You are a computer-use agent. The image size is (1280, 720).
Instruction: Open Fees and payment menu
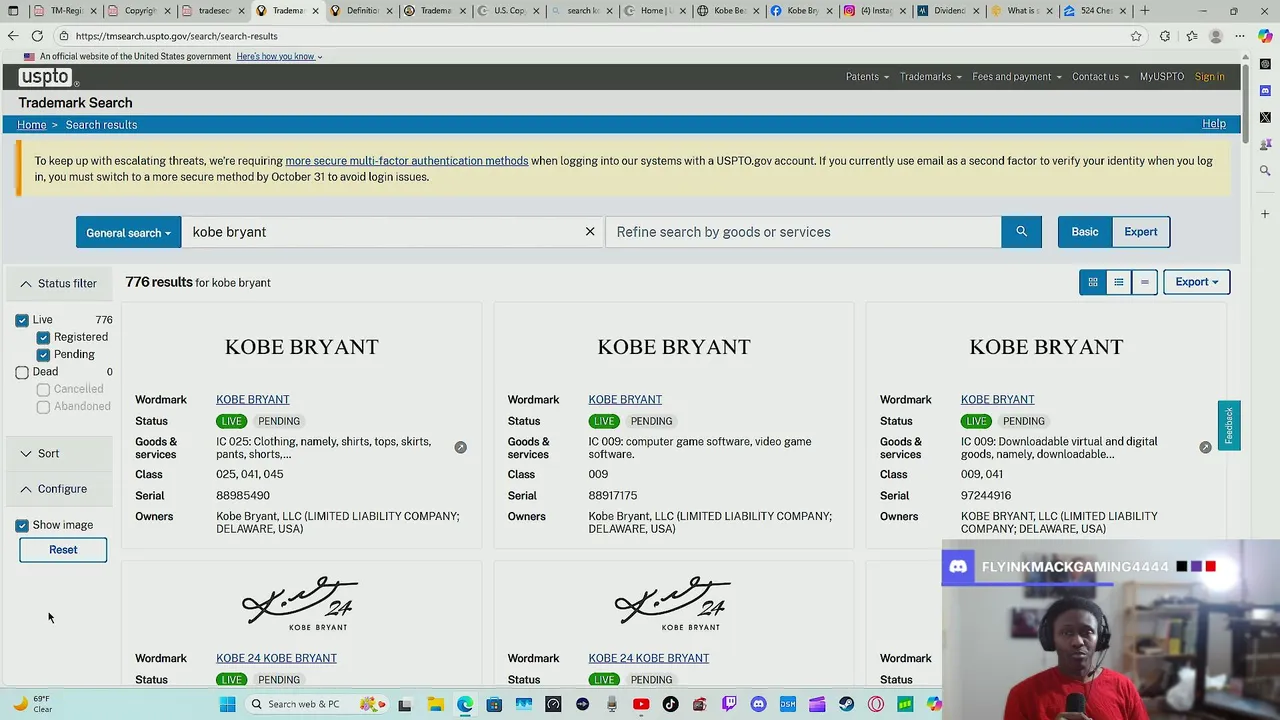pyautogui.click(x=1017, y=77)
